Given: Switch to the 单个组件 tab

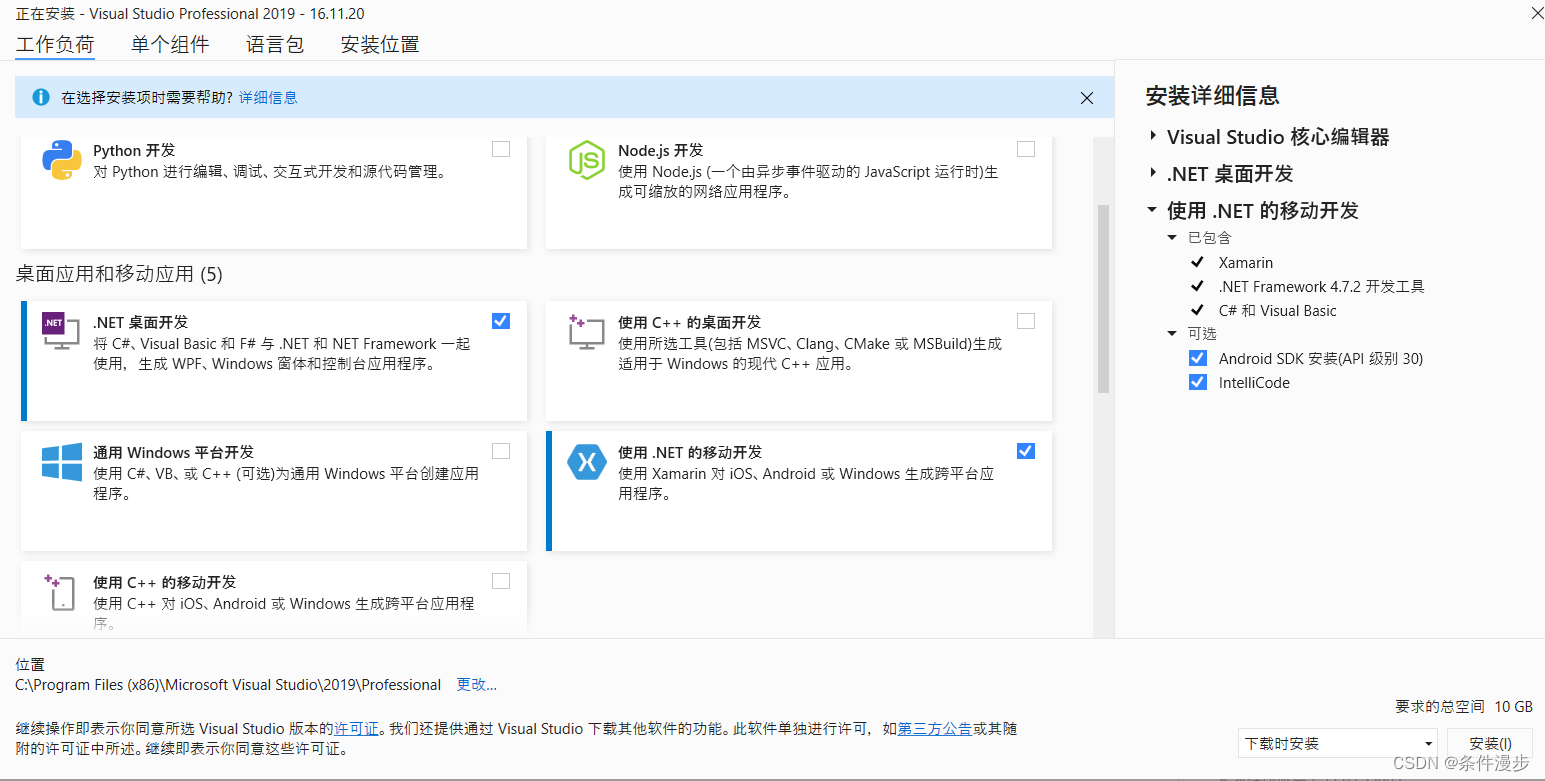Looking at the screenshot, I should click(170, 44).
